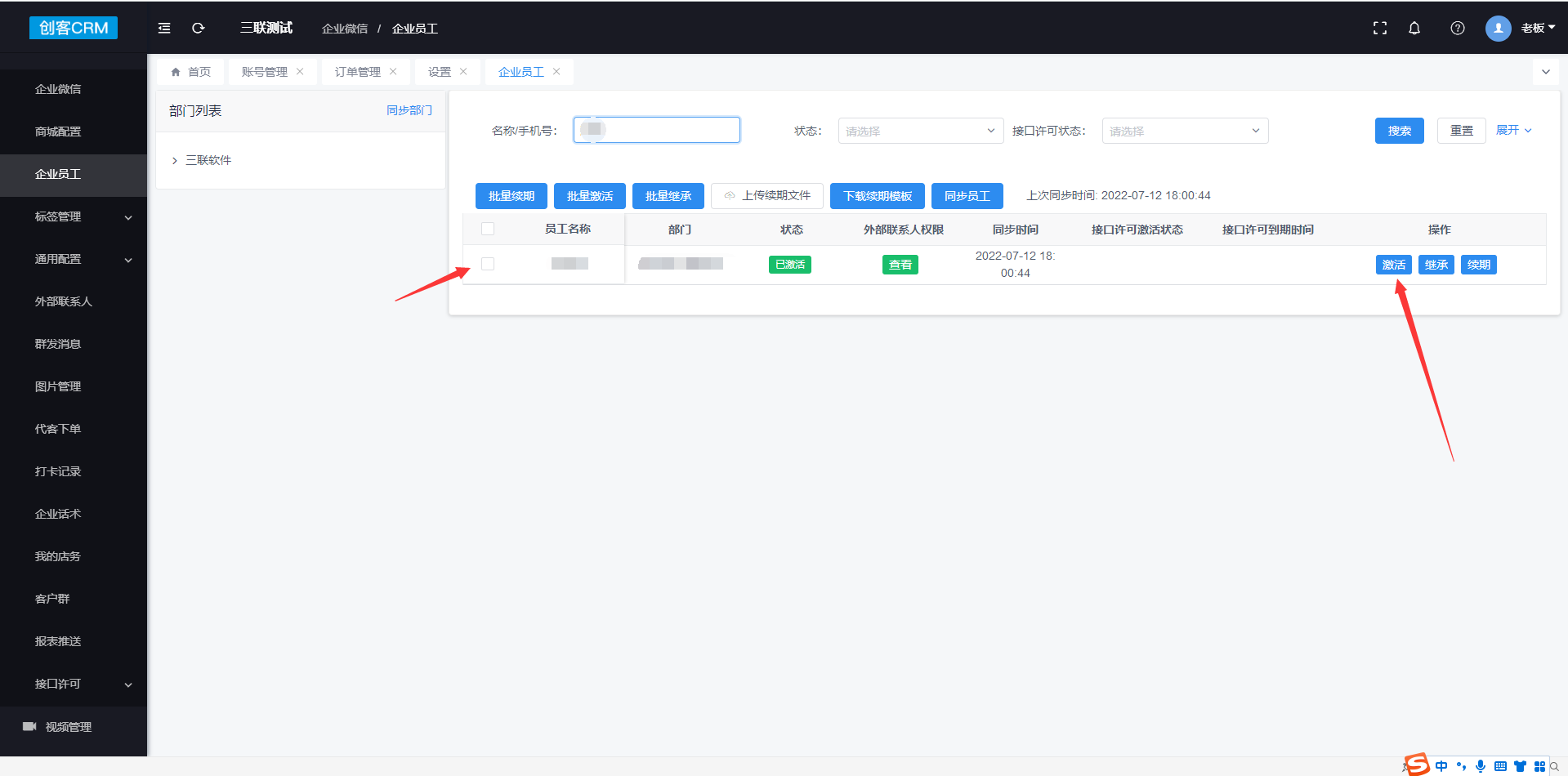Click the 批量续期 button
Viewport: 1568px width, 776px height.
click(x=511, y=196)
